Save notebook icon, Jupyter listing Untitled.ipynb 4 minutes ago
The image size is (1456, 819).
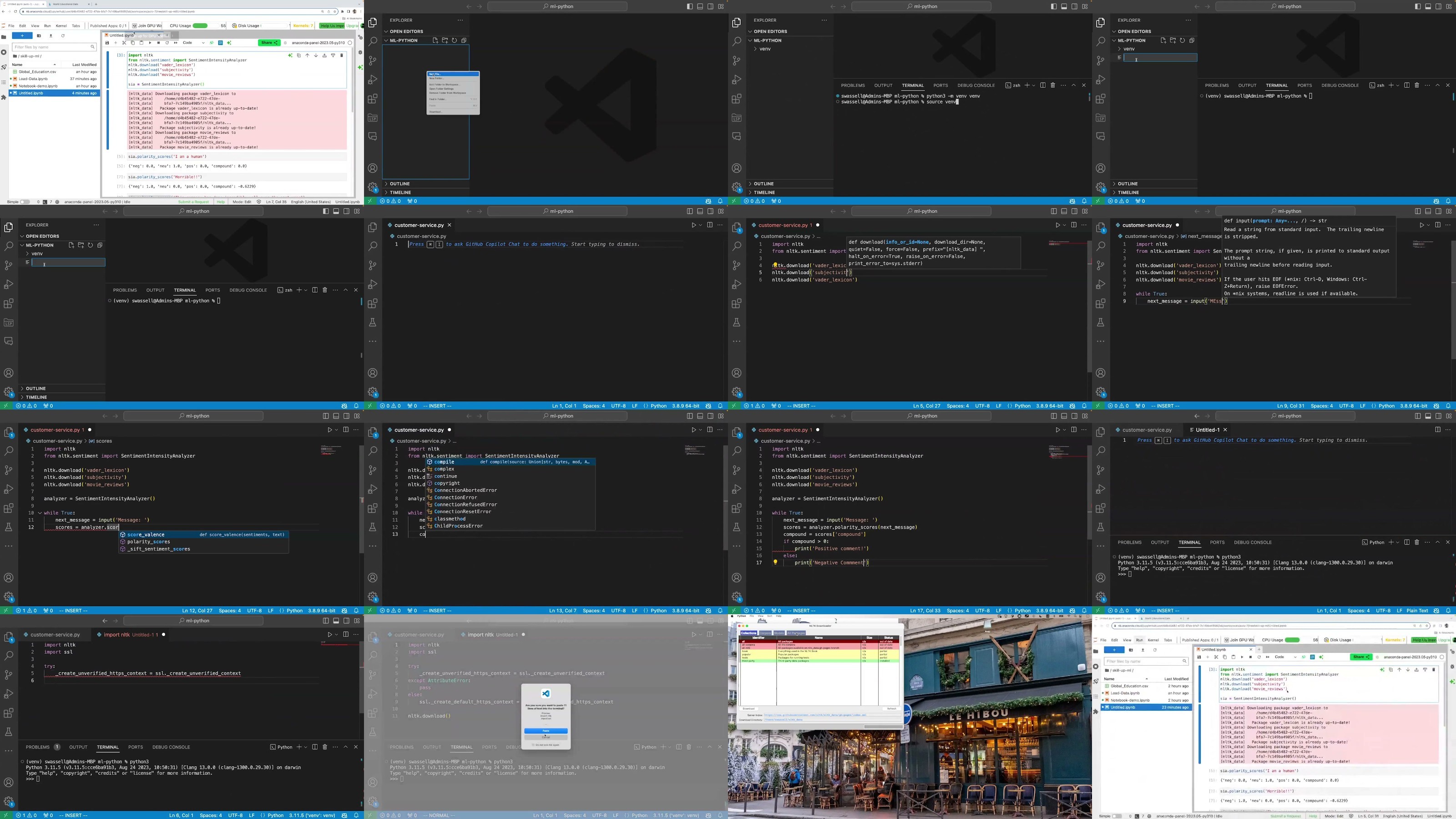coord(107,43)
